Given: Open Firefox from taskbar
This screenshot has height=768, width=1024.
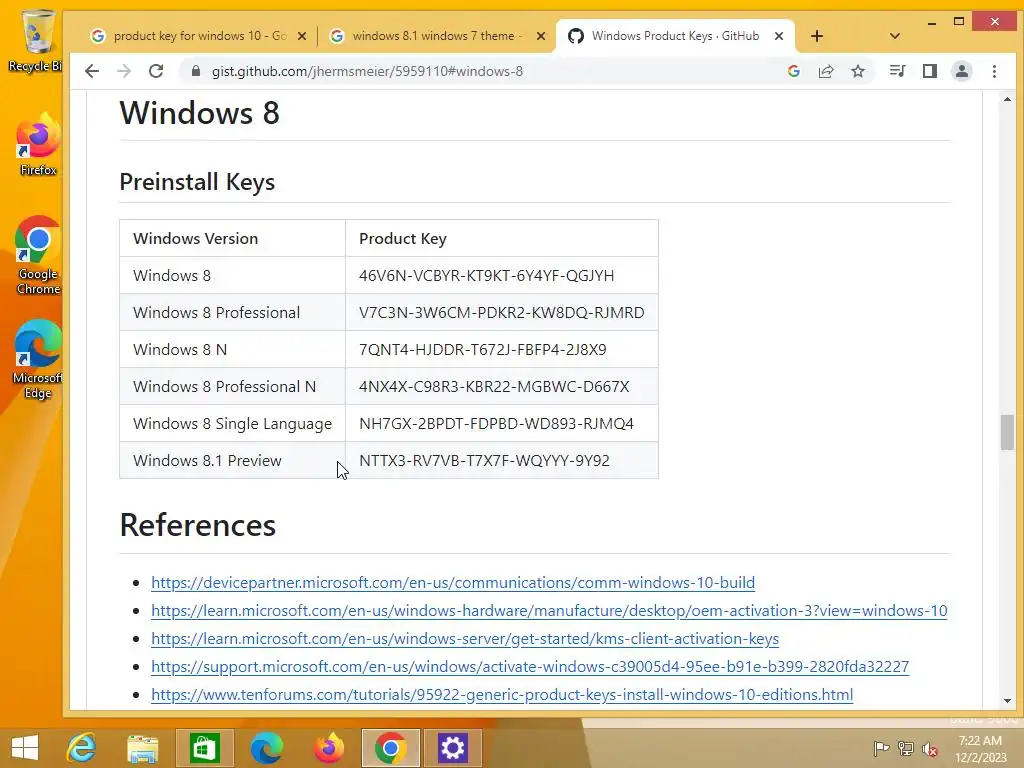Looking at the screenshot, I should coord(328,748).
